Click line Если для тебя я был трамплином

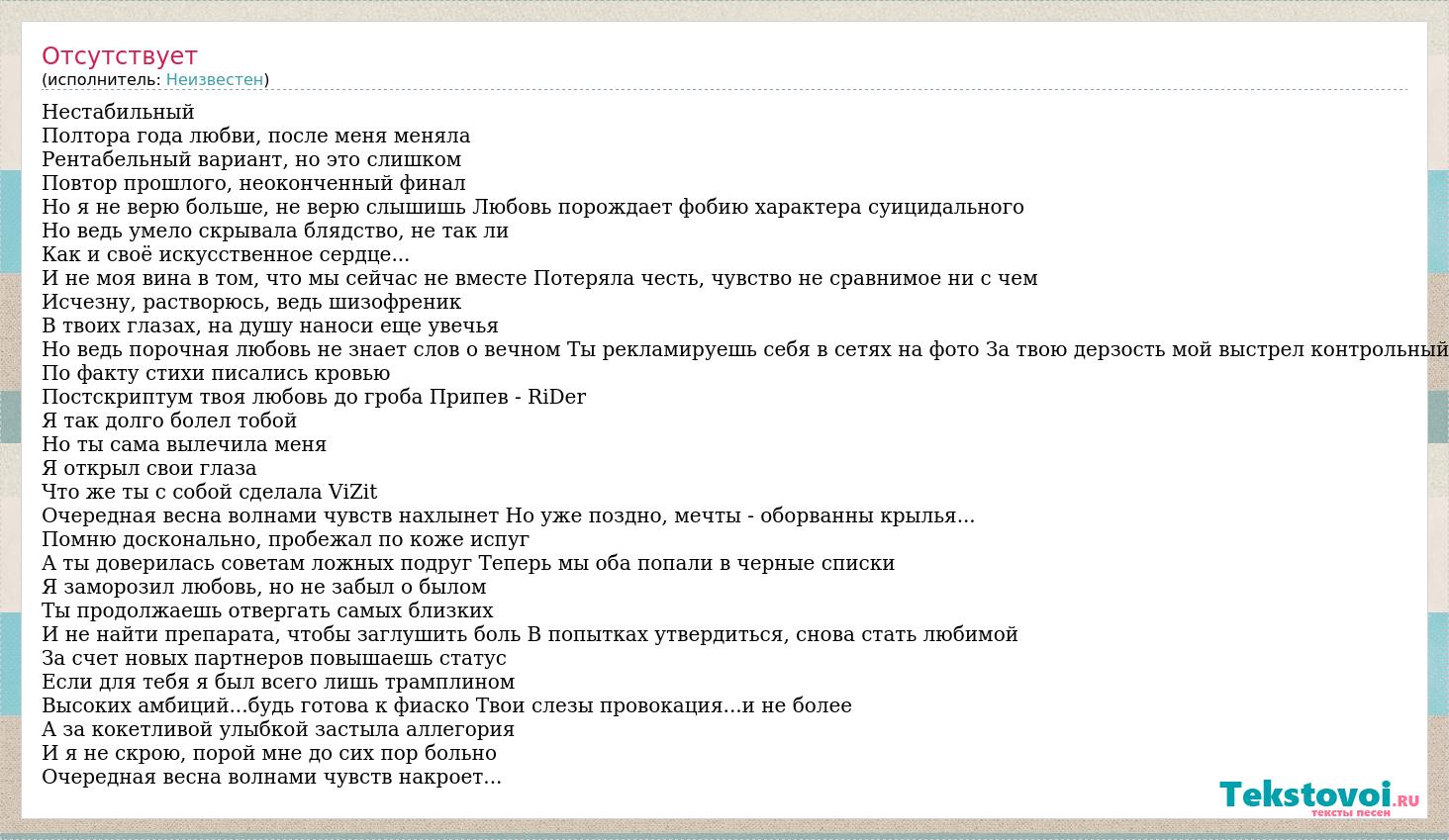click(278, 682)
